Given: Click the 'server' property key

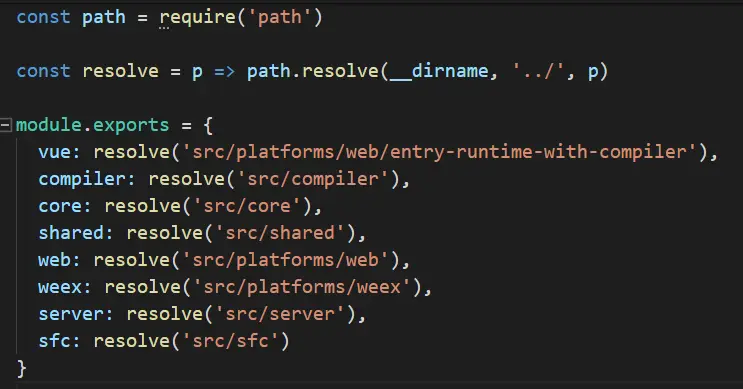Looking at the screenshot, I should [x=71, y=315].
